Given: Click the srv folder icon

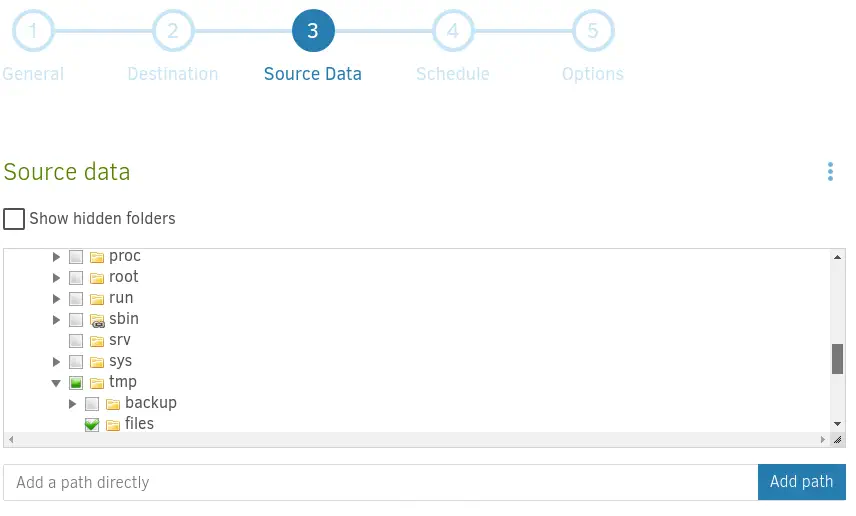Looking at the screenshot, I should (97, 341).
